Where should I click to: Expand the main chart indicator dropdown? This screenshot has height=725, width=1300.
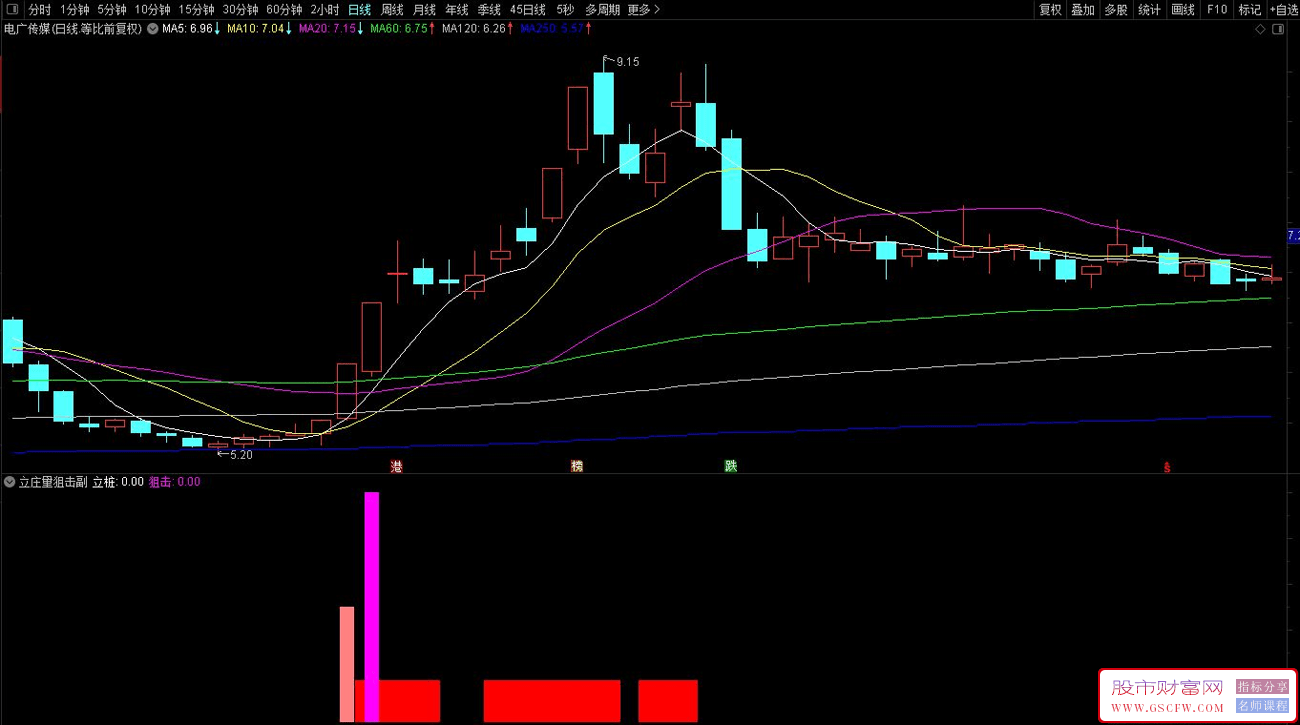coord(152,29)
